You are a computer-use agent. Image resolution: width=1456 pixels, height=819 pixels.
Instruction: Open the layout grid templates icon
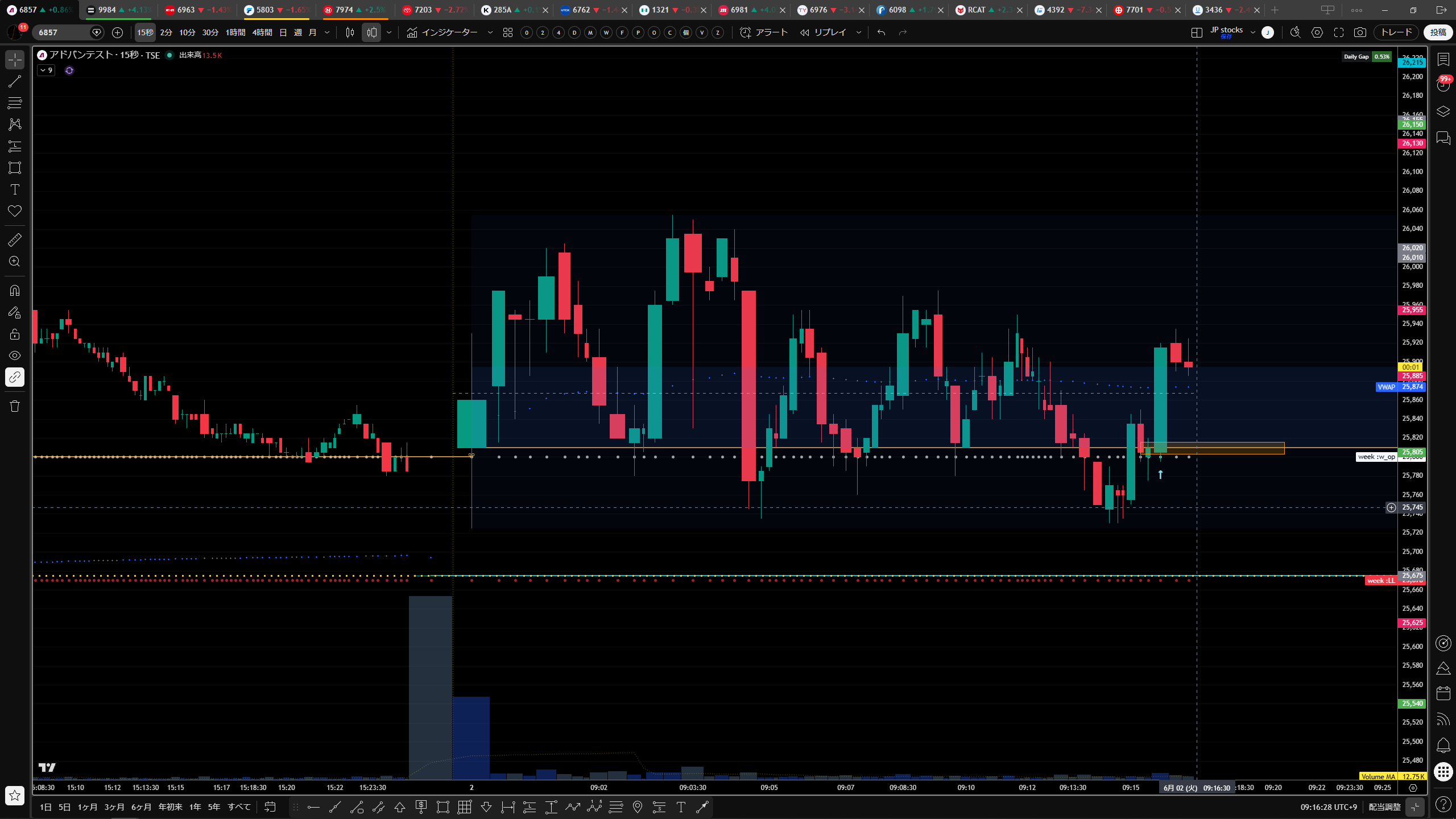click(x=508, y=32)
